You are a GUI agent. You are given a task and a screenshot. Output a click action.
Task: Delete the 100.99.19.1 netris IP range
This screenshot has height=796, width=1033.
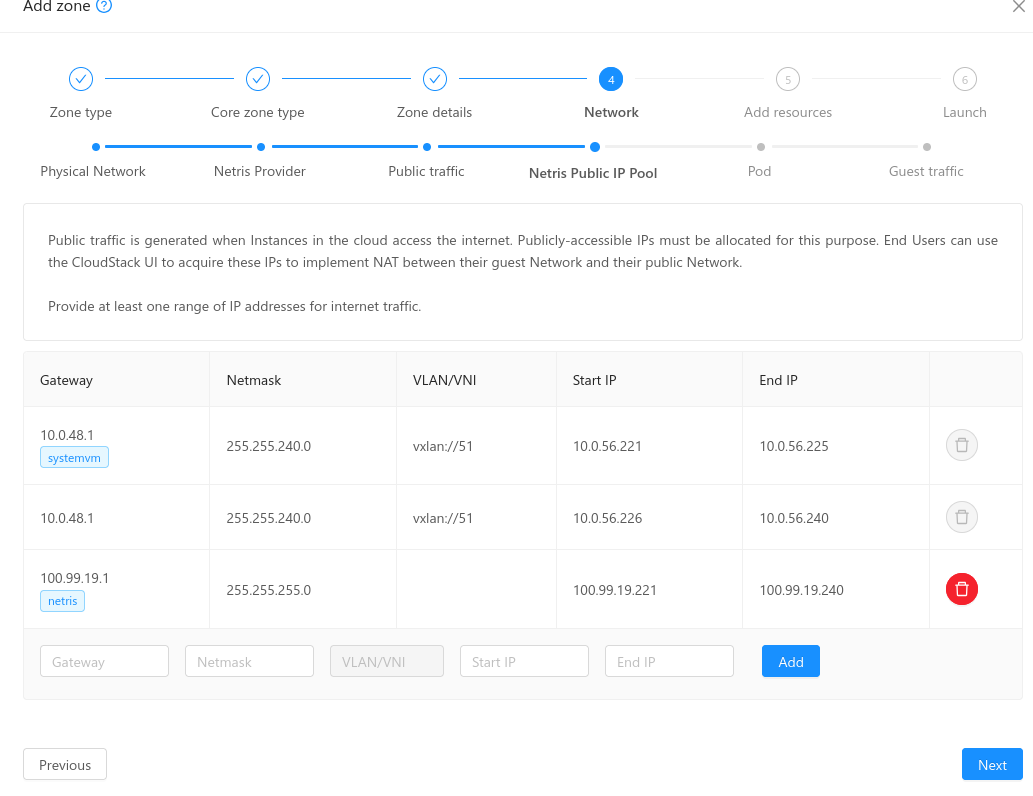961,589
